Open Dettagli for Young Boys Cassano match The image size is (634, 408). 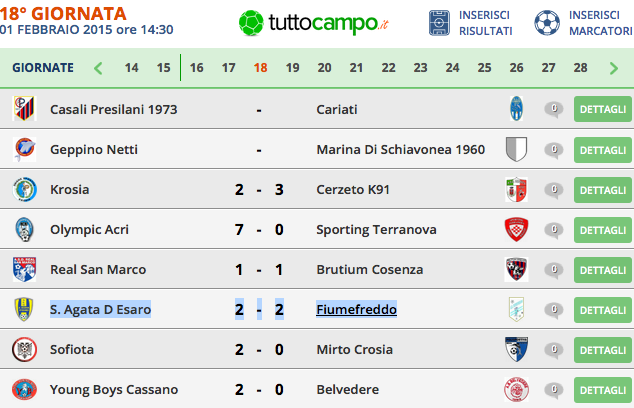(x=602, y=390)
